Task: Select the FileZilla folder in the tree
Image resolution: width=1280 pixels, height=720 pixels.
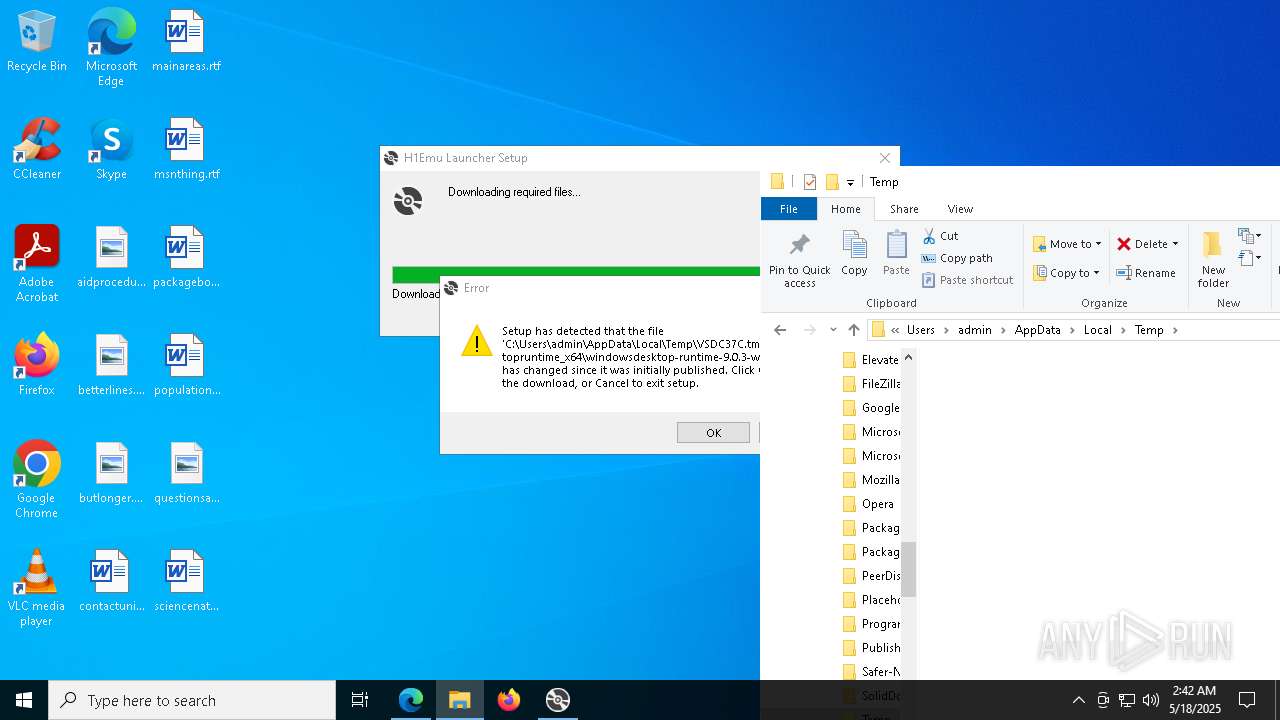Action: tap(870, 384)
